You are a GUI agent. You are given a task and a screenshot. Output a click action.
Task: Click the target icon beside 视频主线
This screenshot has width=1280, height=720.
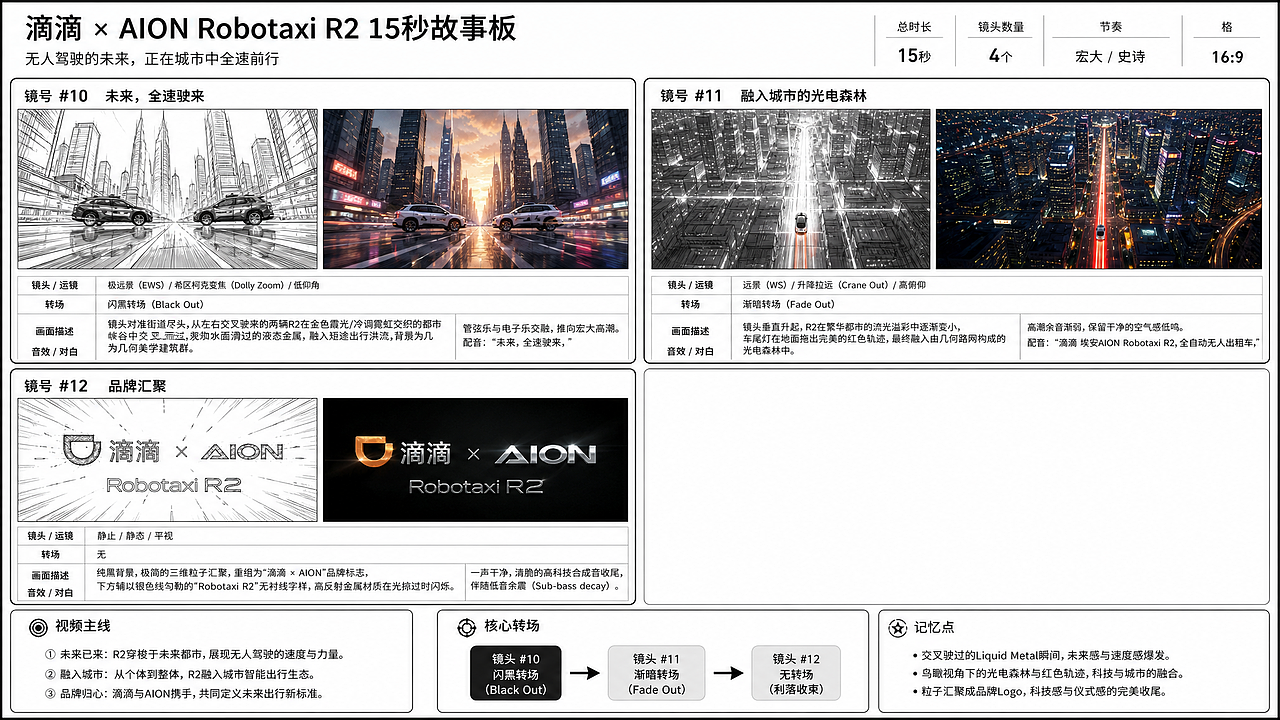(x=38, y=627)
